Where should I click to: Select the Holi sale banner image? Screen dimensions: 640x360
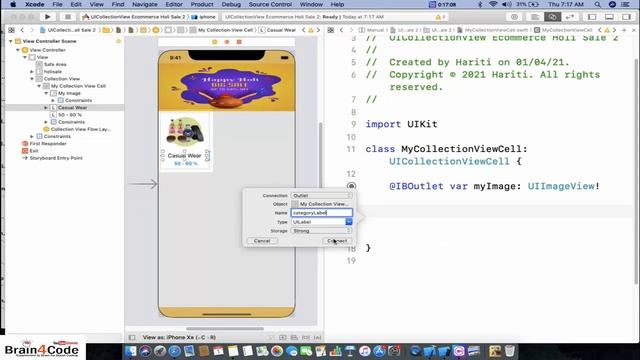click(227, 87)
